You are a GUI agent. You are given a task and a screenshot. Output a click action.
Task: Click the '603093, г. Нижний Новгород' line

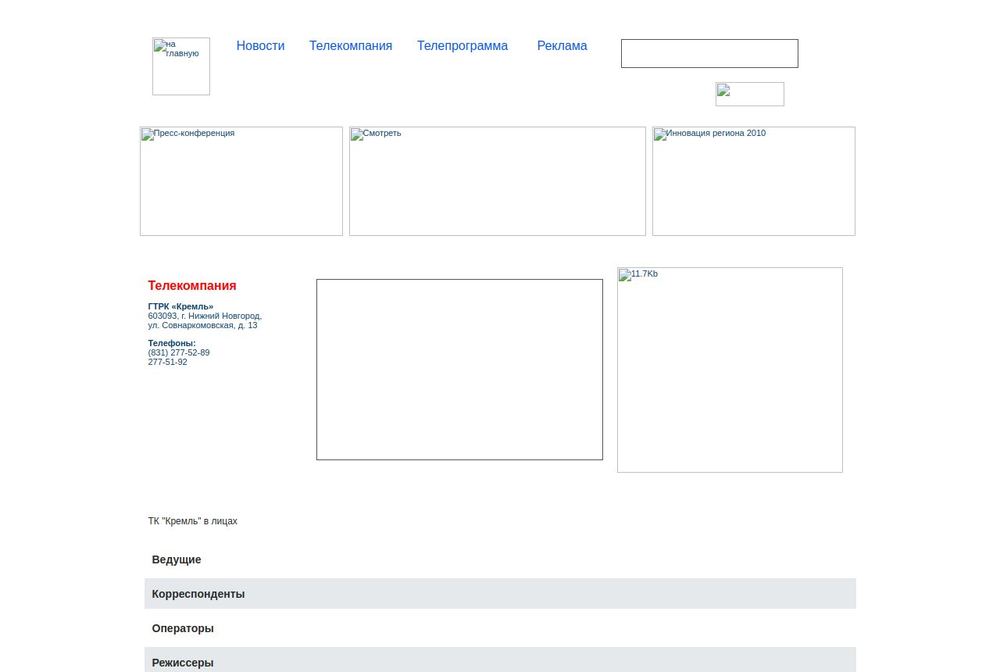pos(205,316)
